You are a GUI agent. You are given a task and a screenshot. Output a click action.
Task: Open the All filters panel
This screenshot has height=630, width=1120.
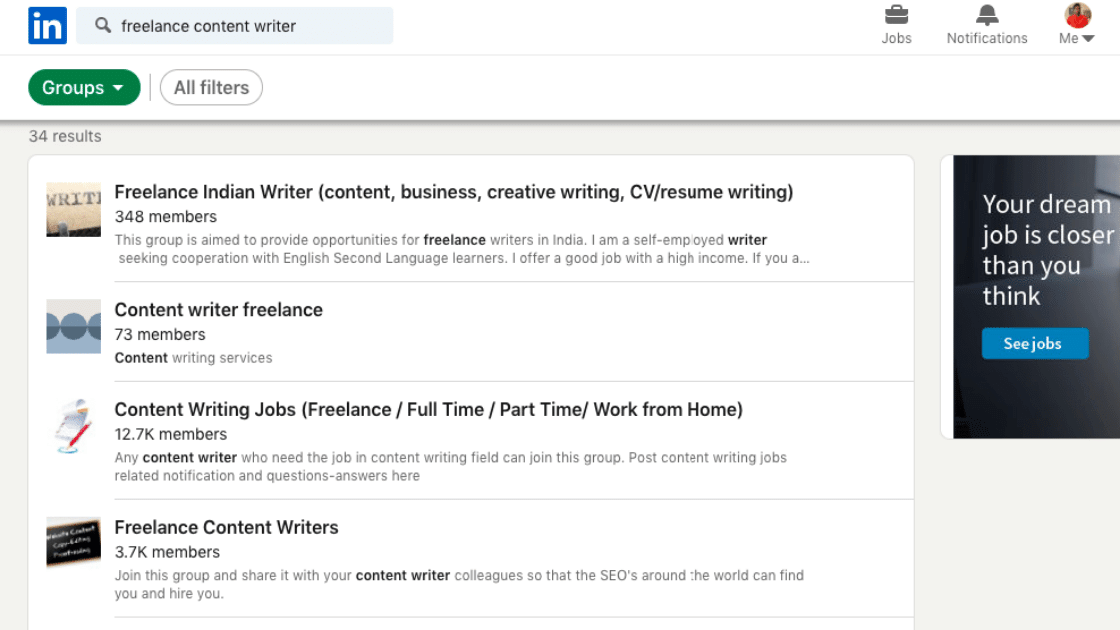[x=211, y=87]
